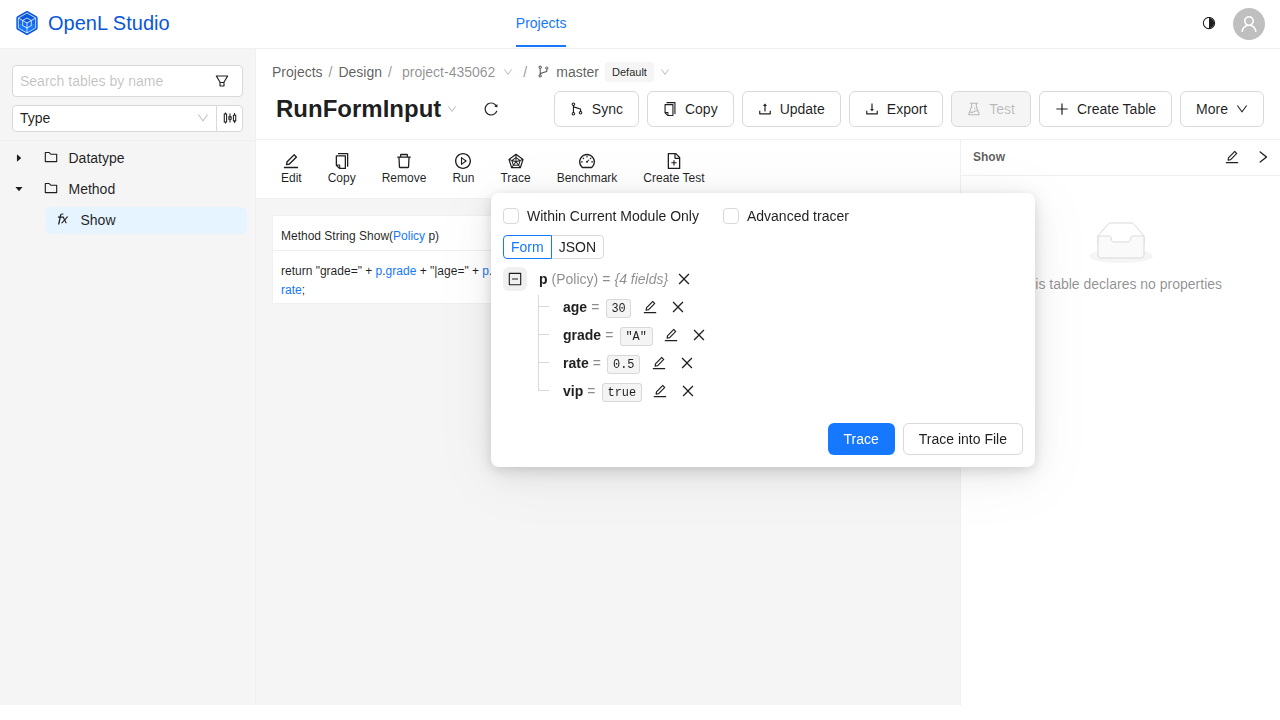Viewport: 1280px width, 720px height.
Task: Focus the Search tables by name field
Action: (113, 81)
